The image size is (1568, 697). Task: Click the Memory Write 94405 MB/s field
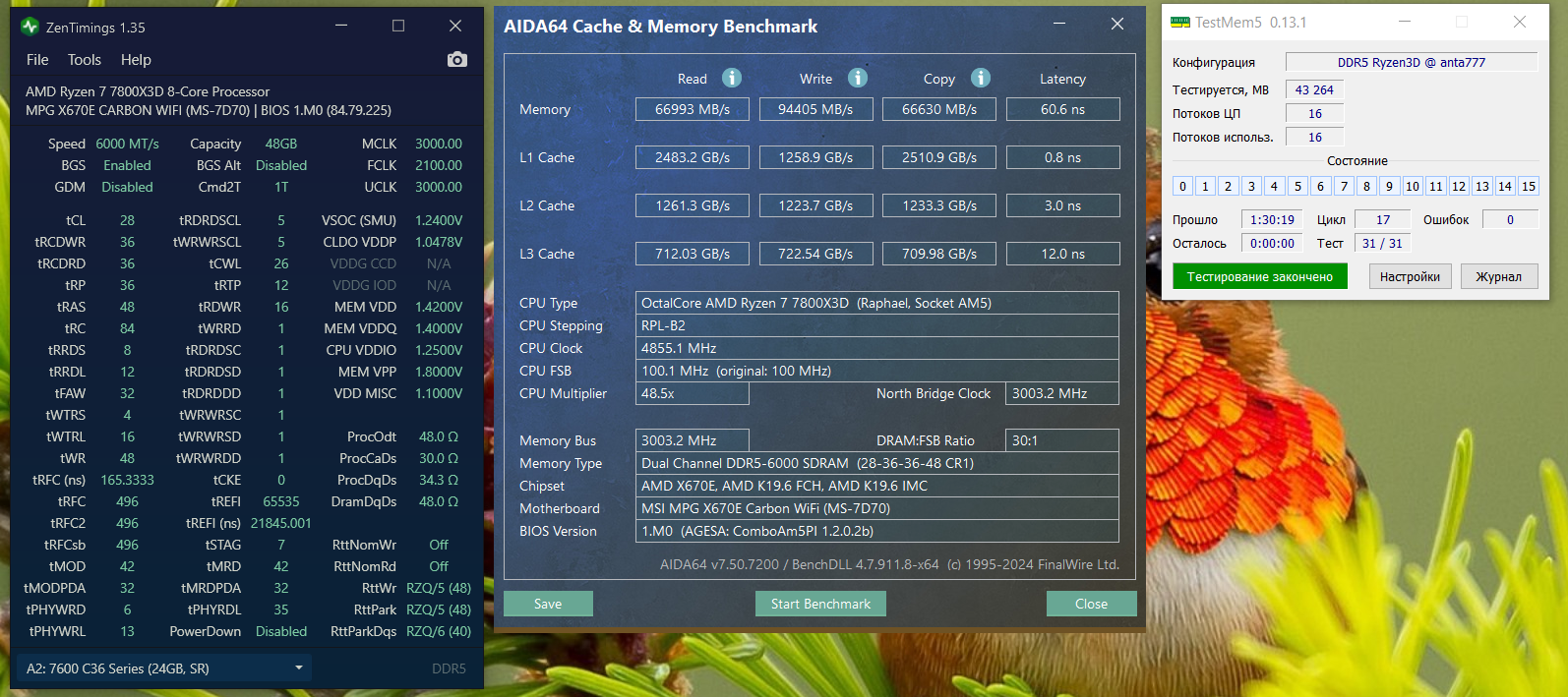(815, 109)
